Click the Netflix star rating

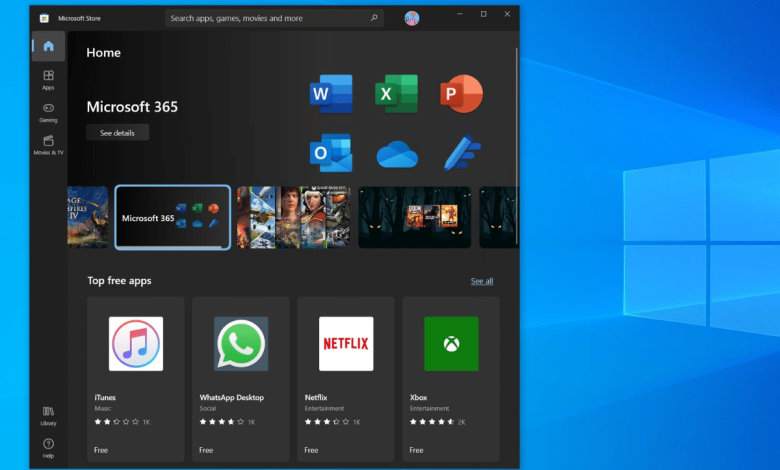(327, 422)
